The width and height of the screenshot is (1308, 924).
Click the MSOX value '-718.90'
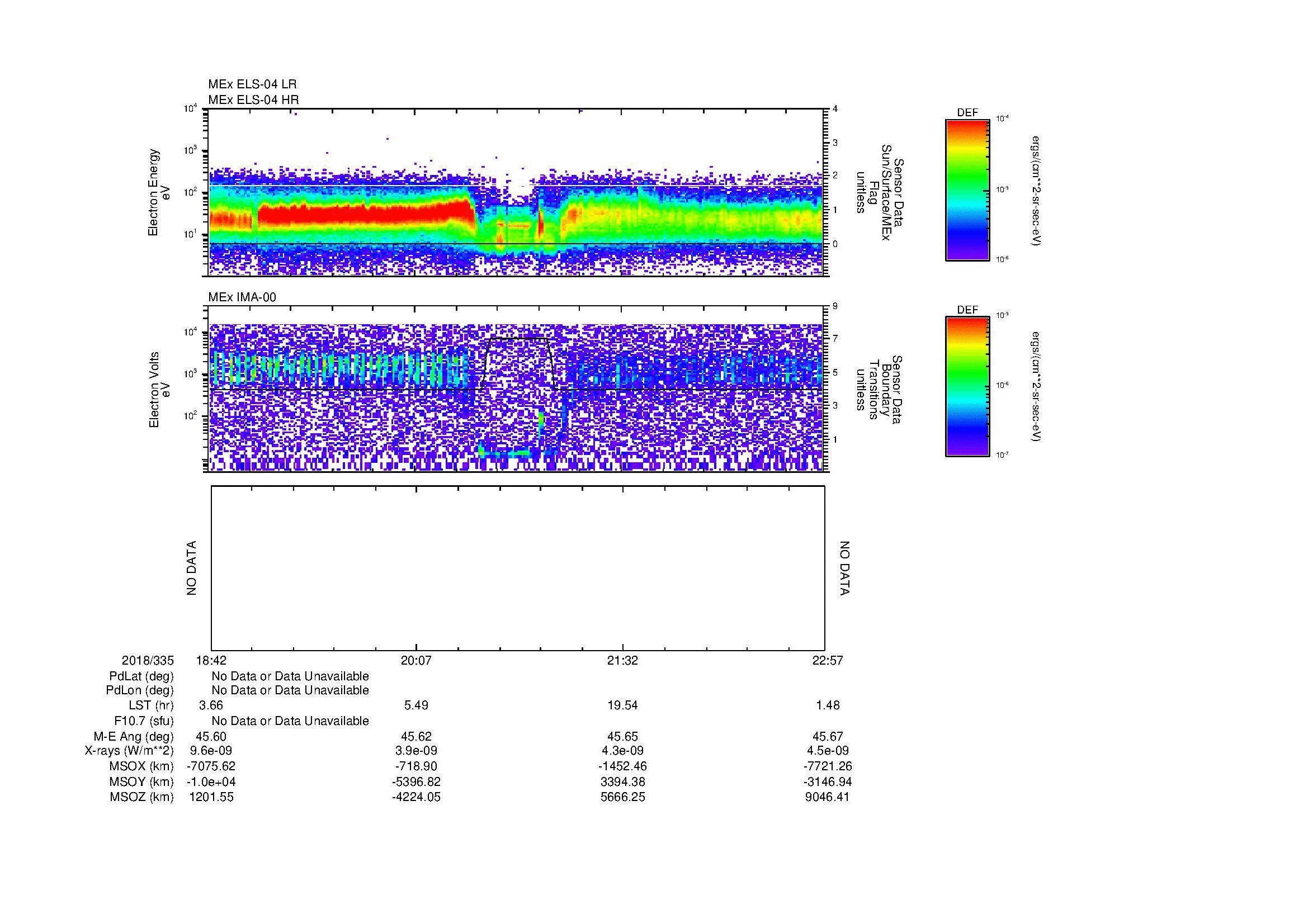(417, 766)
